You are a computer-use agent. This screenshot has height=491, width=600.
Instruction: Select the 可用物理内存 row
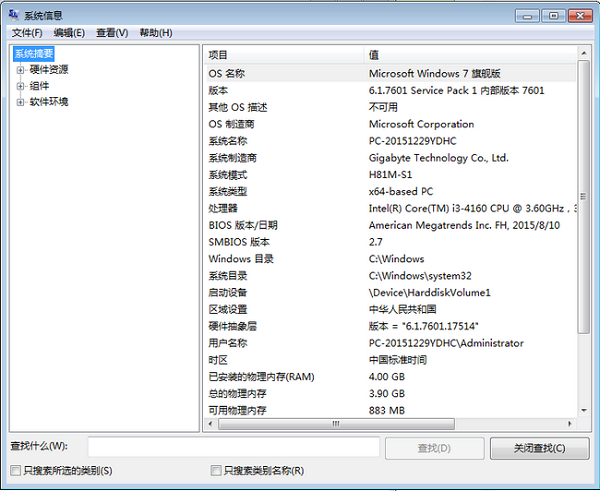point(391,410)
